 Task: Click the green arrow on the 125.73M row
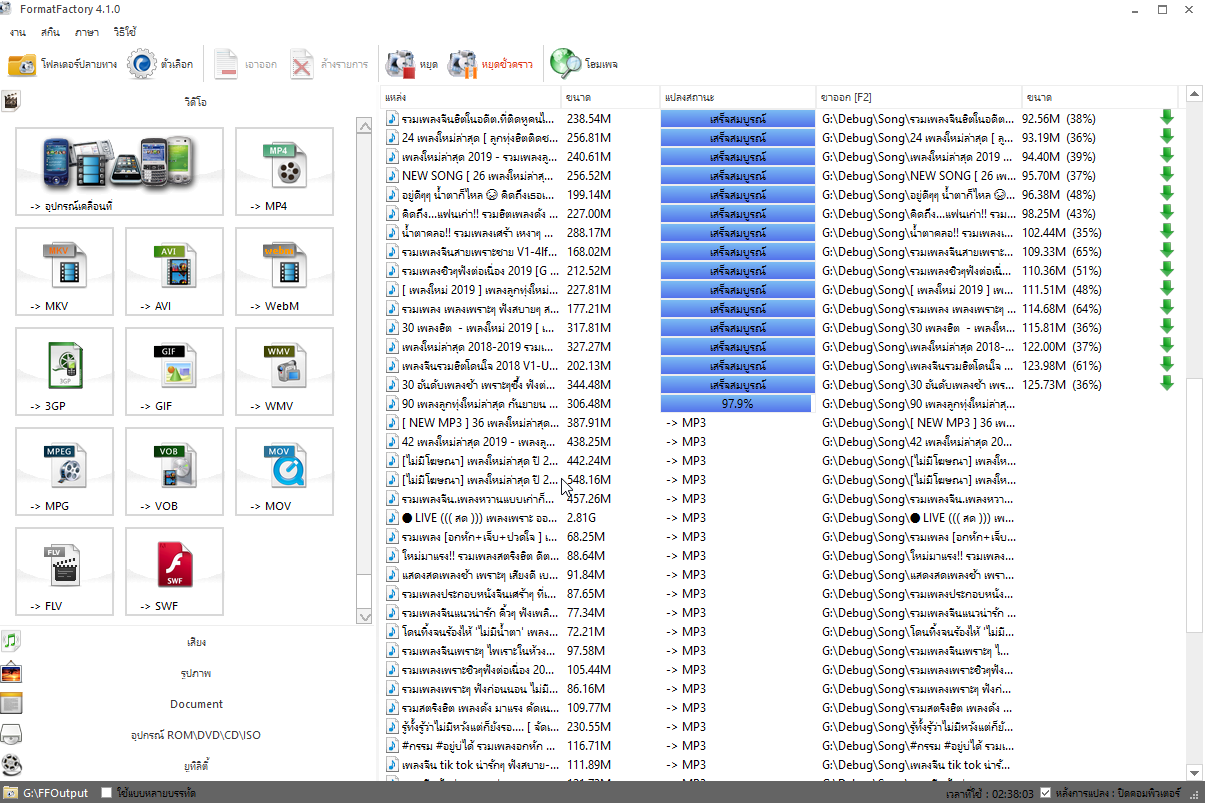click(1166, 384)
